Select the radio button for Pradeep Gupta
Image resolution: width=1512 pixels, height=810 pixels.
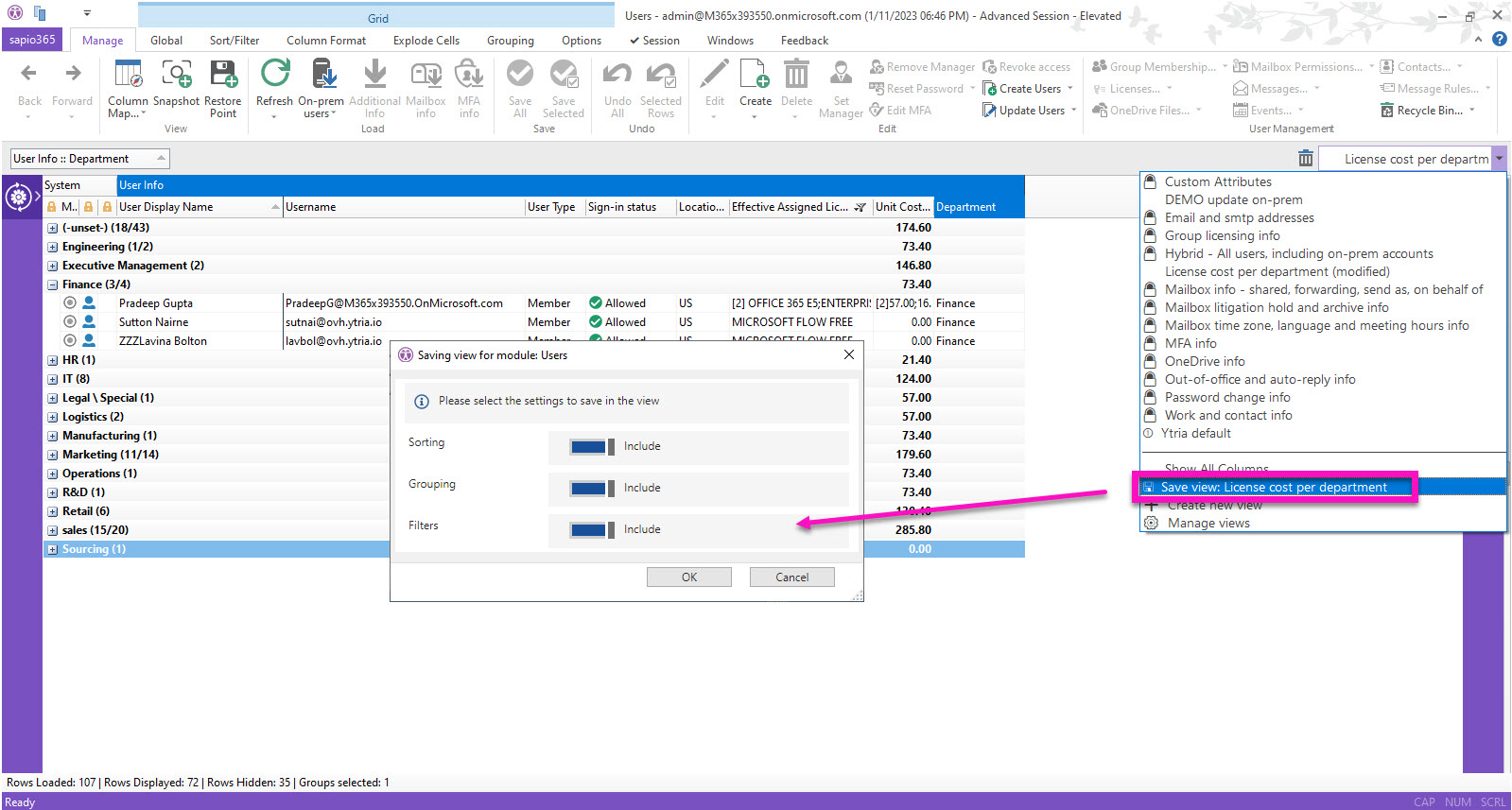click(x=70, y=303)
